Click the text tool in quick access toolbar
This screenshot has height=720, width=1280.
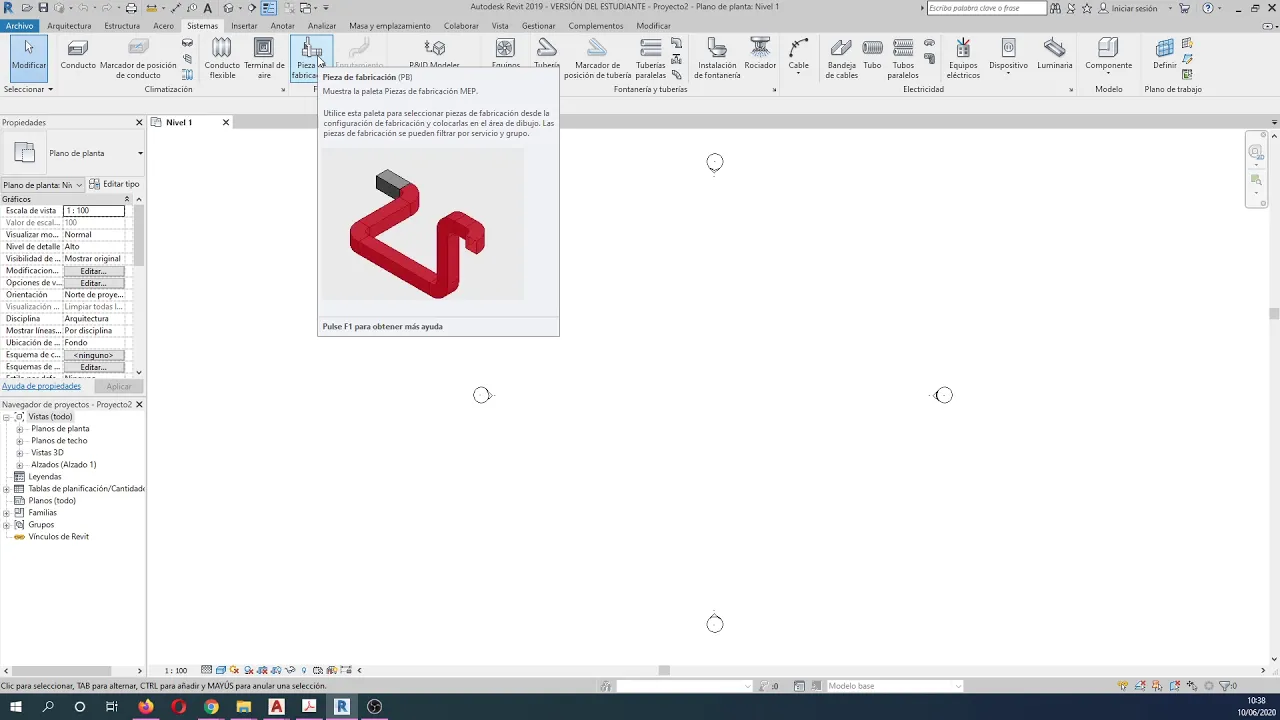208,8
